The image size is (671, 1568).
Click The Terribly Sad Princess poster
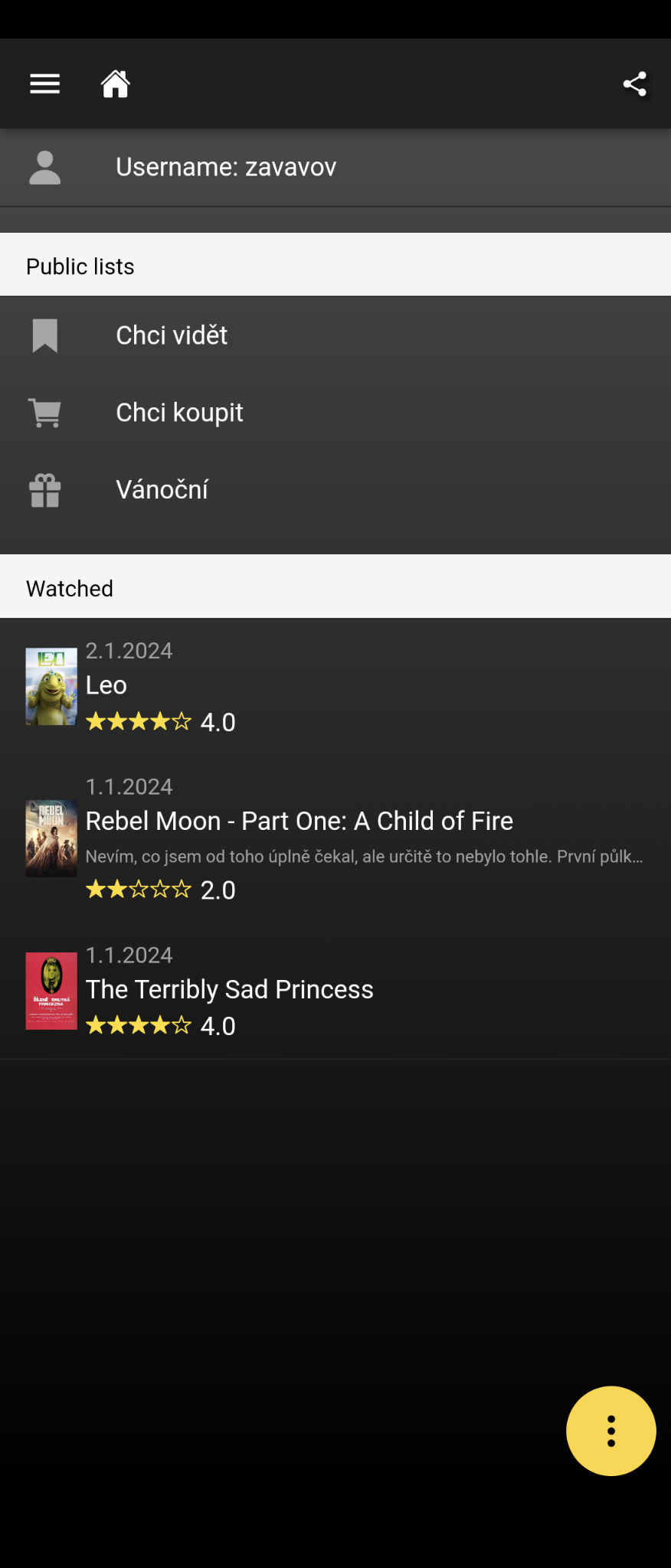51,991
